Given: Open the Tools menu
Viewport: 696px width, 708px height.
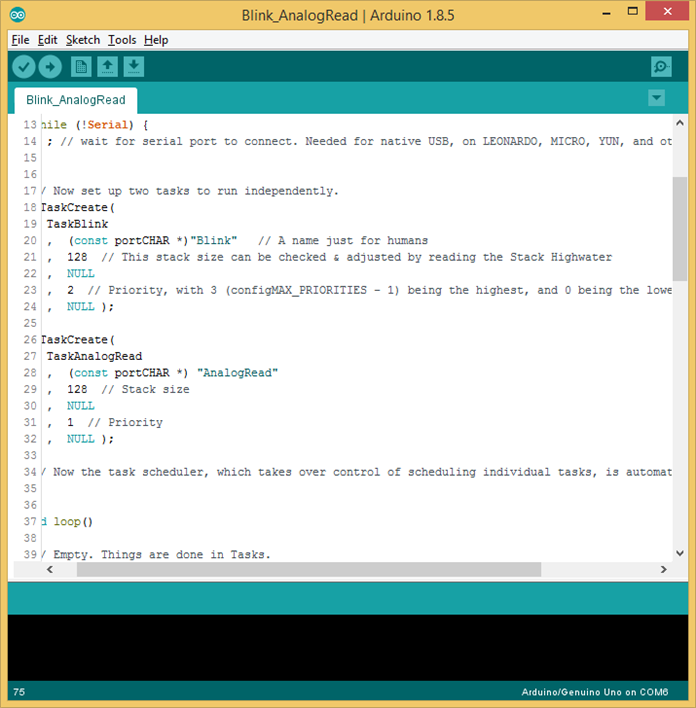Looking at the screenshot, I should click(122, 40).
